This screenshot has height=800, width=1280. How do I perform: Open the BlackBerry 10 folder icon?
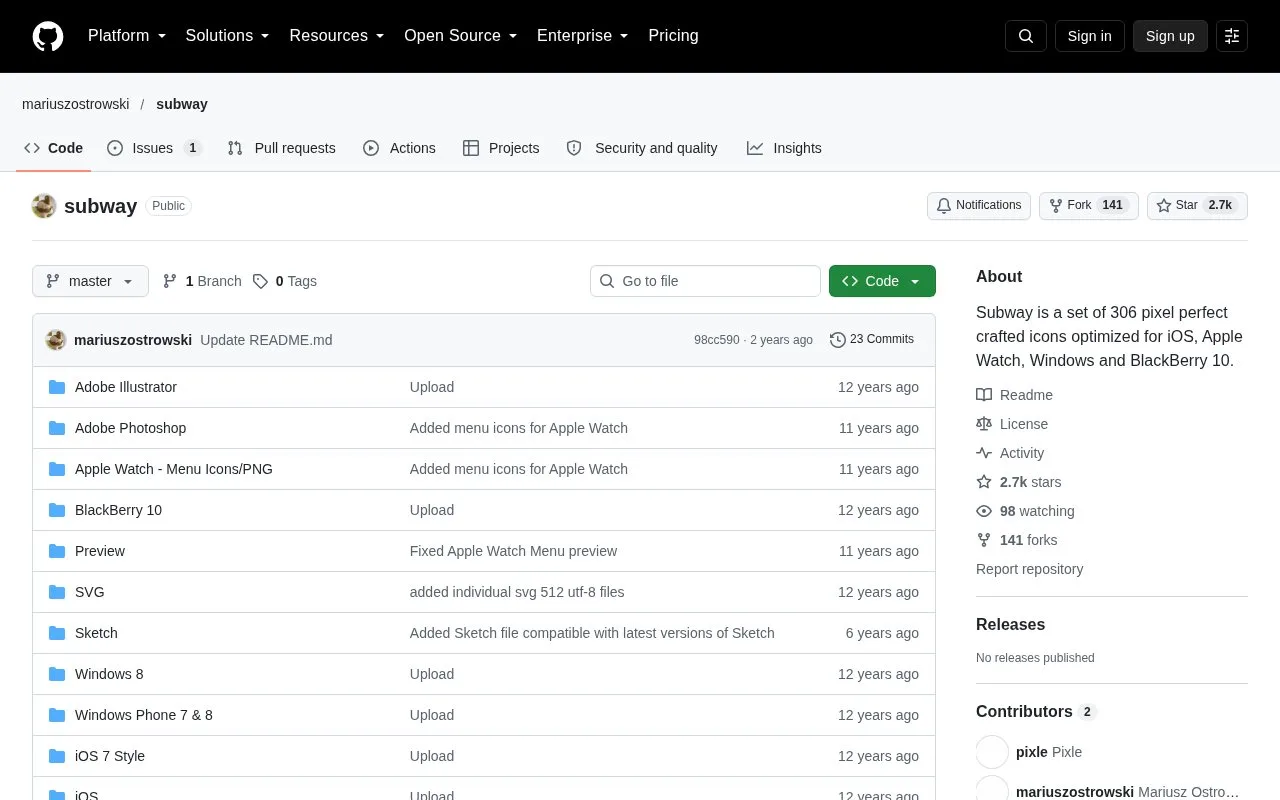pos(57,510)
